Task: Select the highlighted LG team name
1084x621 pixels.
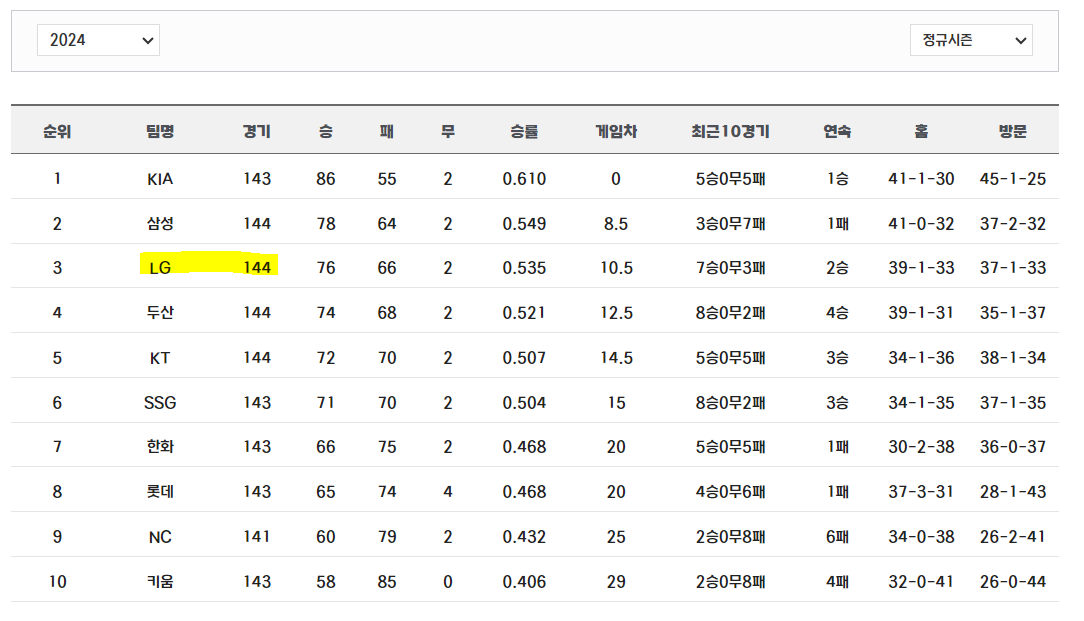Action: tap(160, 268)
